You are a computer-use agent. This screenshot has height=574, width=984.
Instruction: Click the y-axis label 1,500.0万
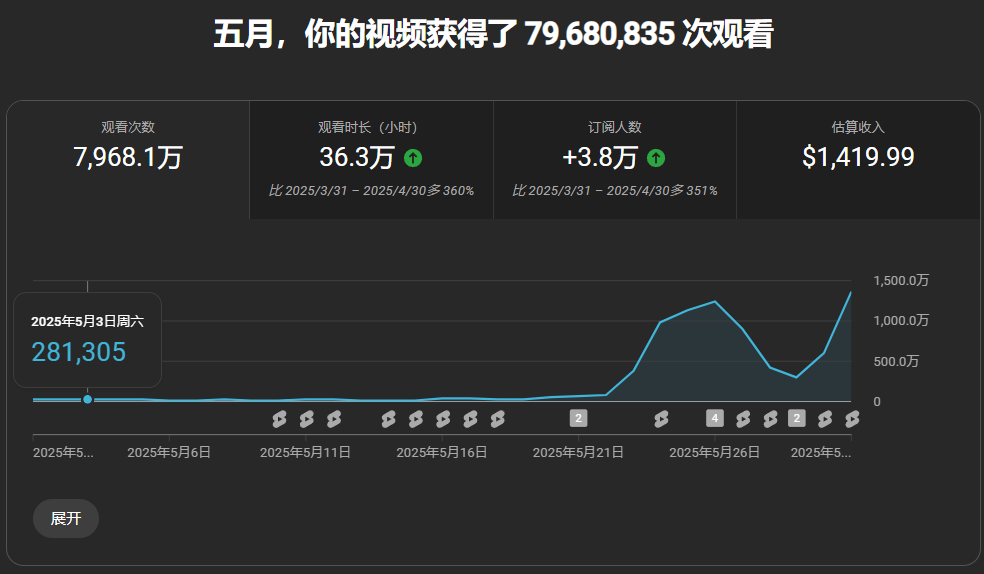[901, 280]
